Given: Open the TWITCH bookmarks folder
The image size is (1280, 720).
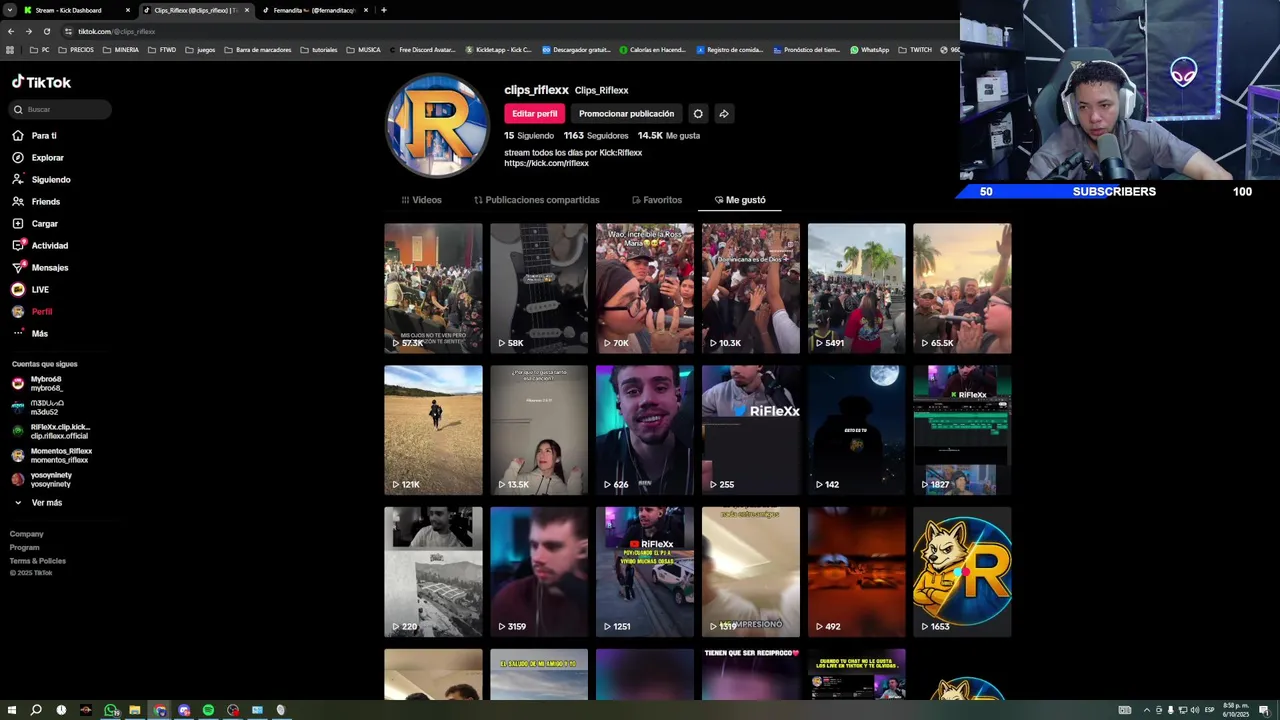Looking at the screenshot, I should pos(915,49).
